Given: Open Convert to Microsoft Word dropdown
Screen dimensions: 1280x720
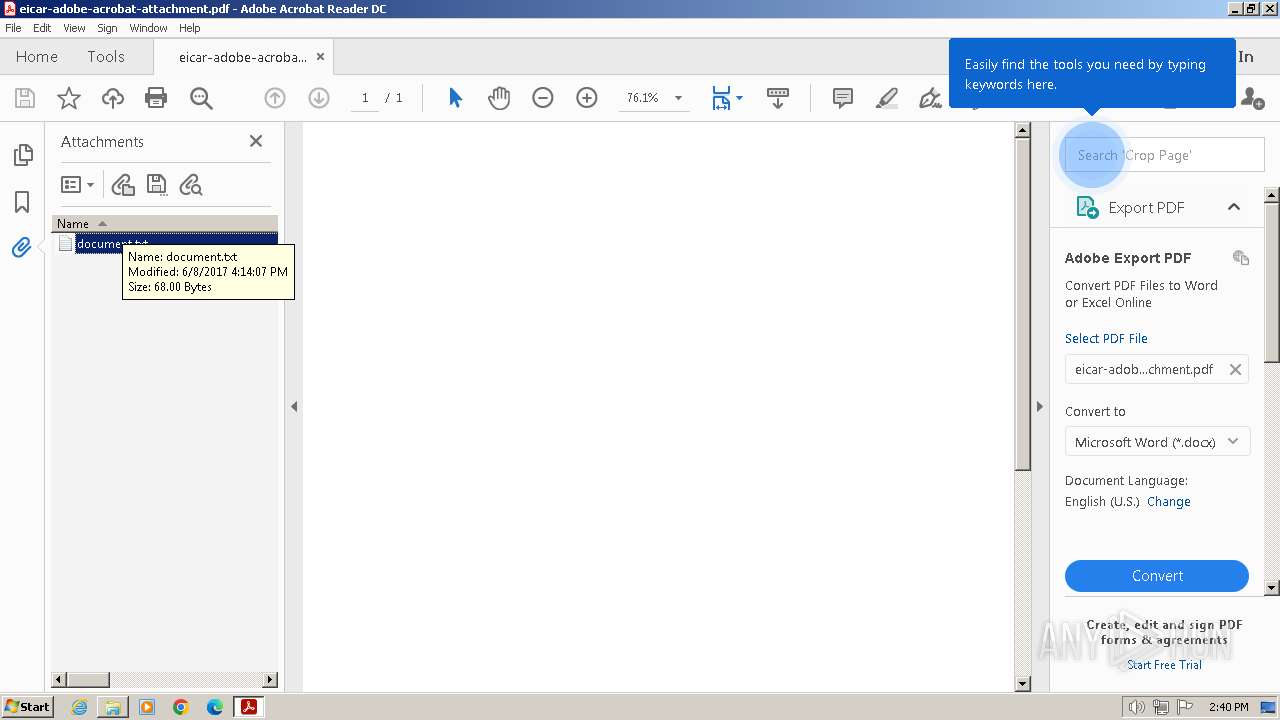Looking at the screenshot, I should 1157,442.
